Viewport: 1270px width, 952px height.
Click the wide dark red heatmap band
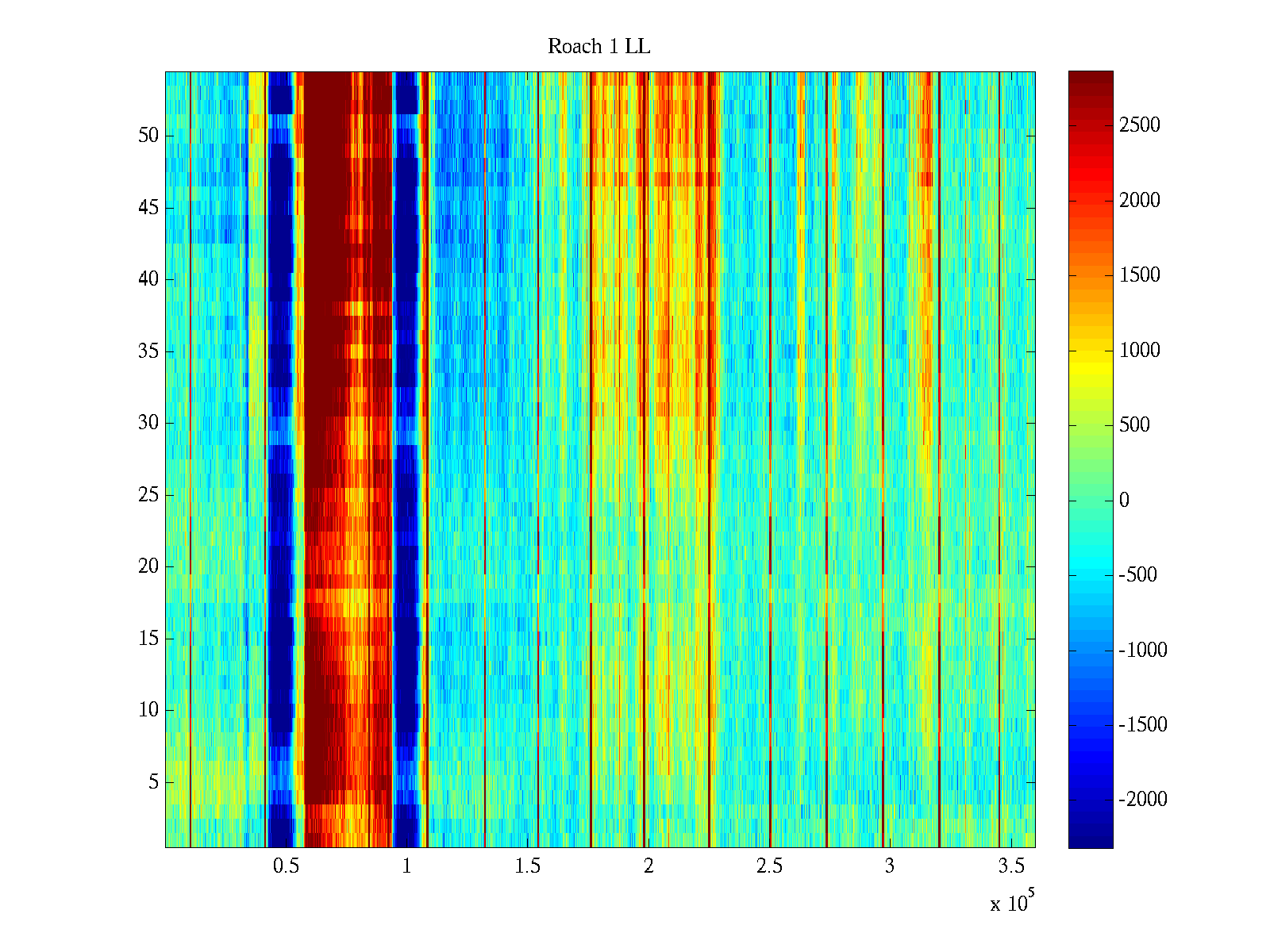[327, 238]
